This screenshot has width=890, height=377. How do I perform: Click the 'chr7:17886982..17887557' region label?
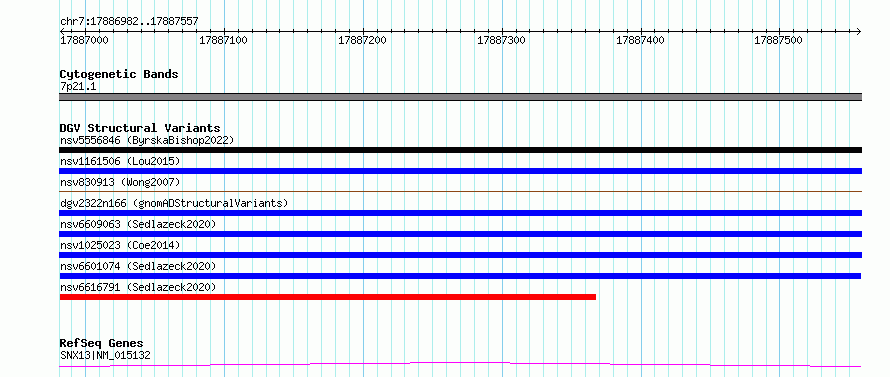(x=129, y=22)
